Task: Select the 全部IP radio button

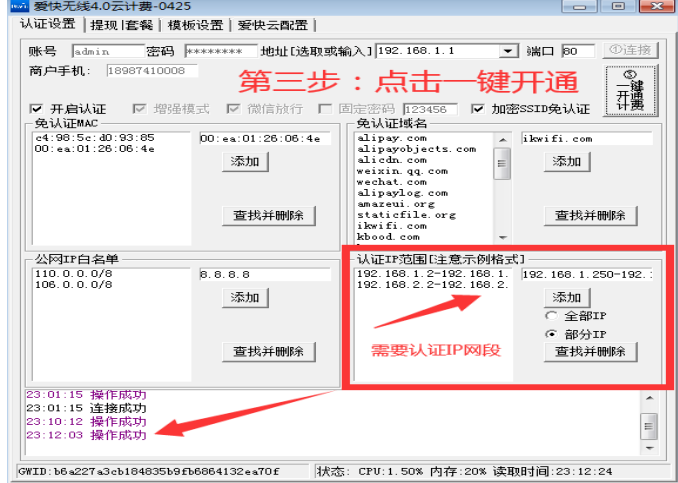Action: (551, 316)
